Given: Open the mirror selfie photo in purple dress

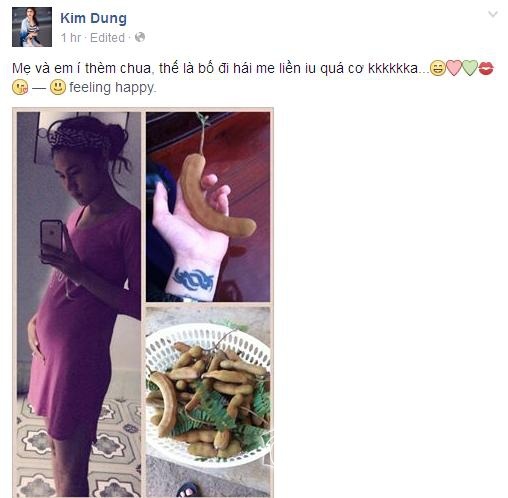Looking at the screenshot, I should 79,304.
